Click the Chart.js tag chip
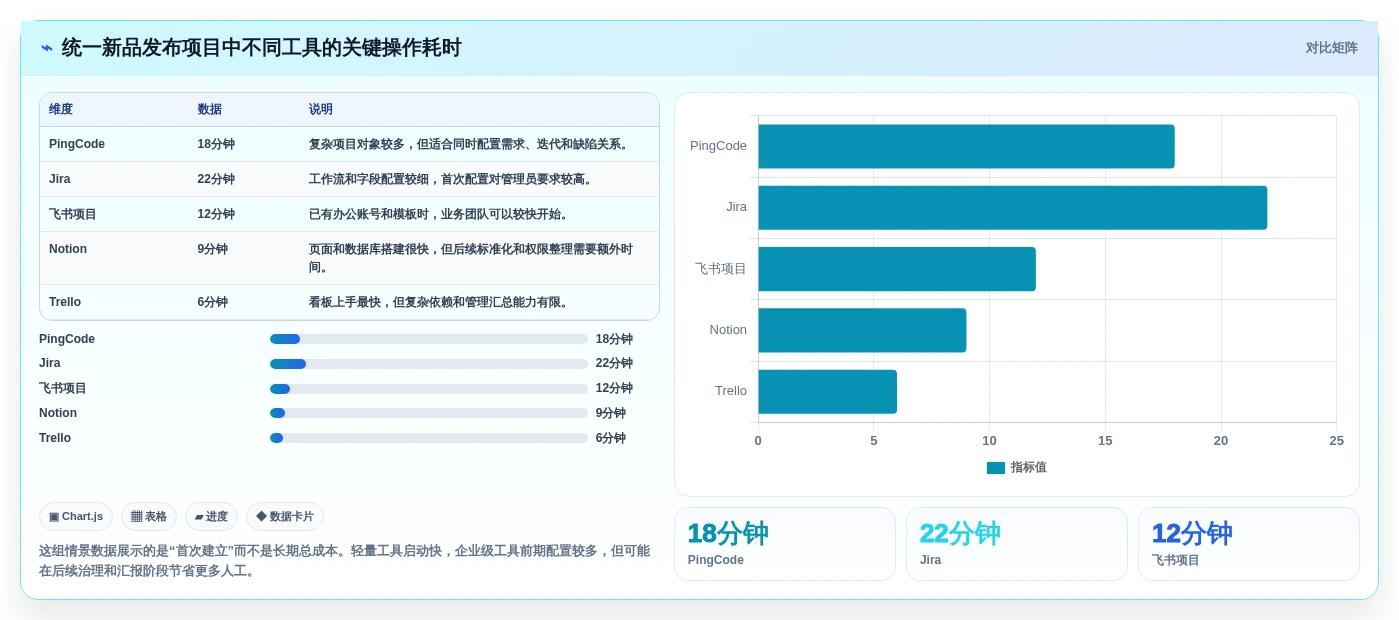 point(76,516)
